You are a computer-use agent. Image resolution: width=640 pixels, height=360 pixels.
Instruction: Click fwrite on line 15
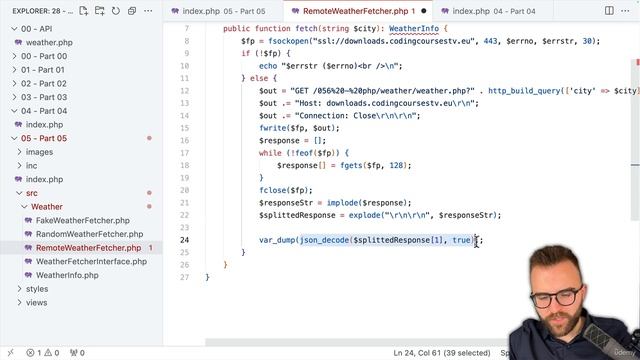pos(272,128)
